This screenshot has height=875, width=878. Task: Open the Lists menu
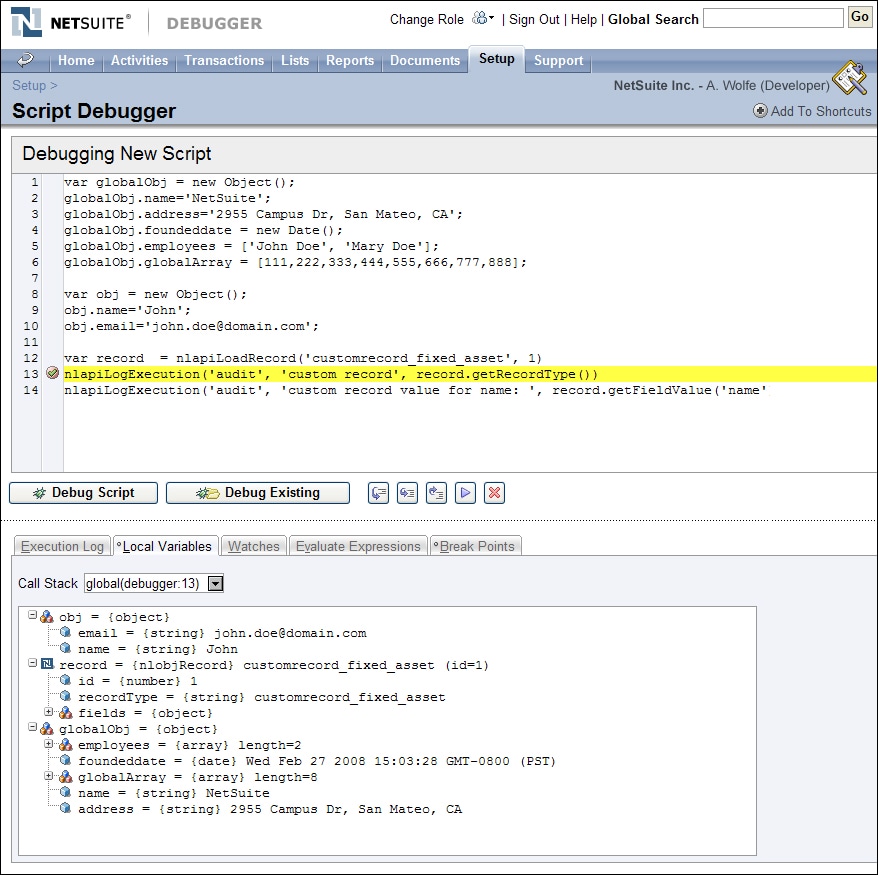(x=295, y=60)
